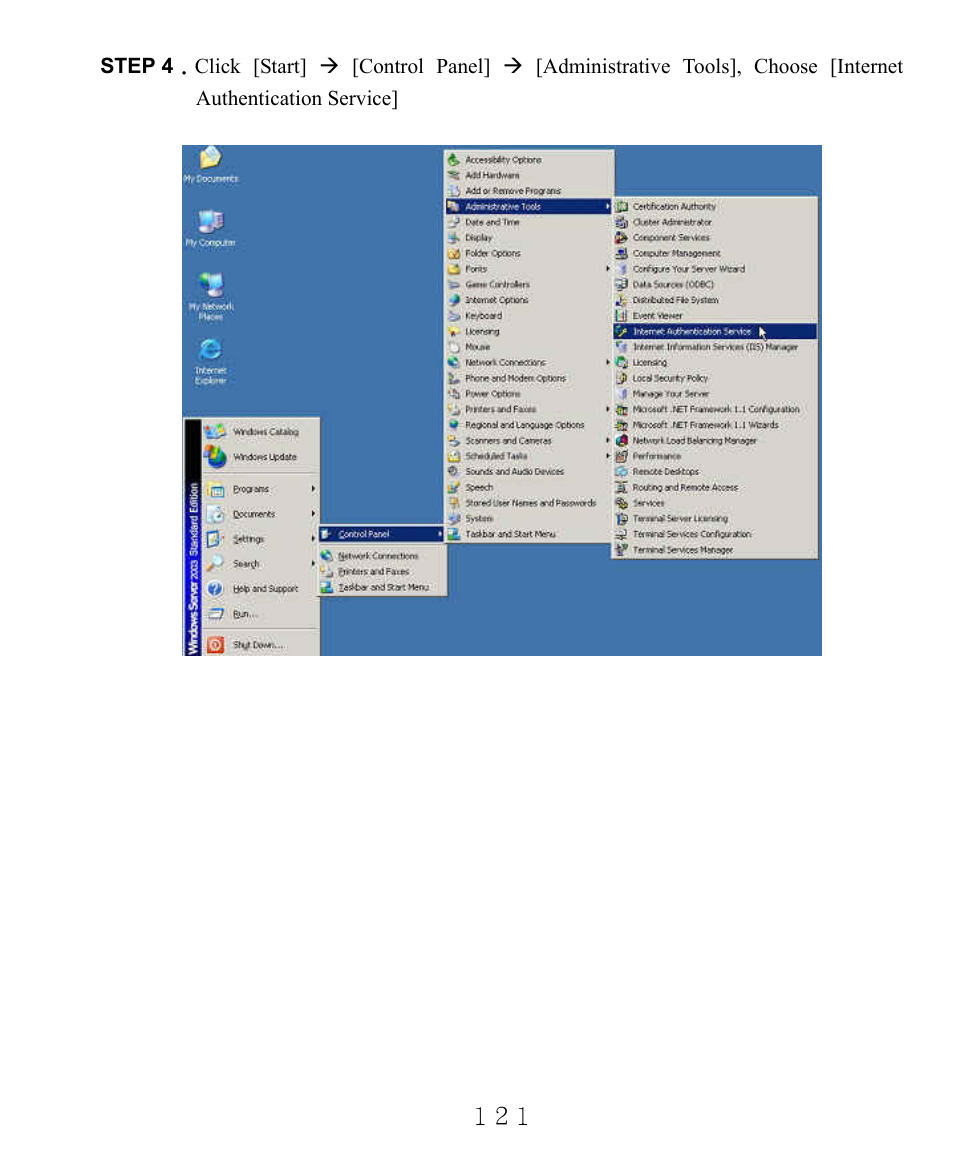Click the red Shut Down icon

(x=215, y=645)
